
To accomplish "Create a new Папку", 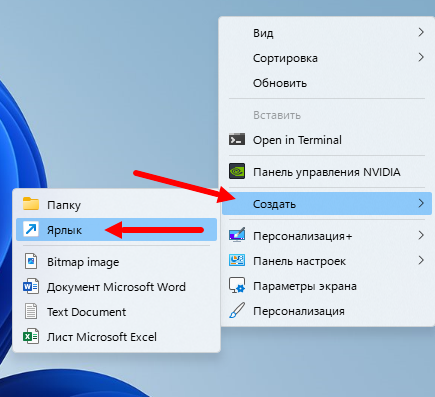I will [x=116, y=205].
